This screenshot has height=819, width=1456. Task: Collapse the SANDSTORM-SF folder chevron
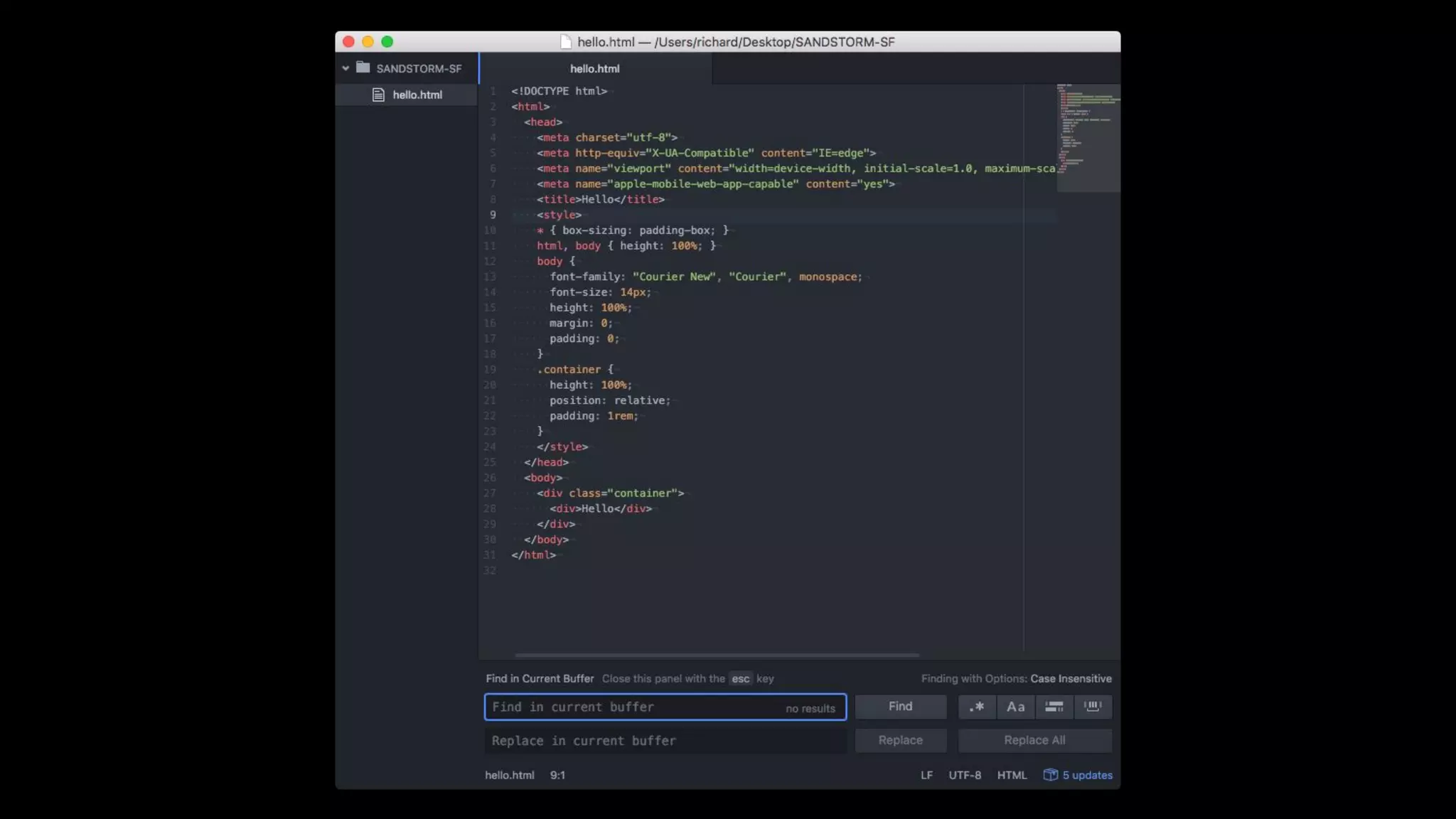346,68
